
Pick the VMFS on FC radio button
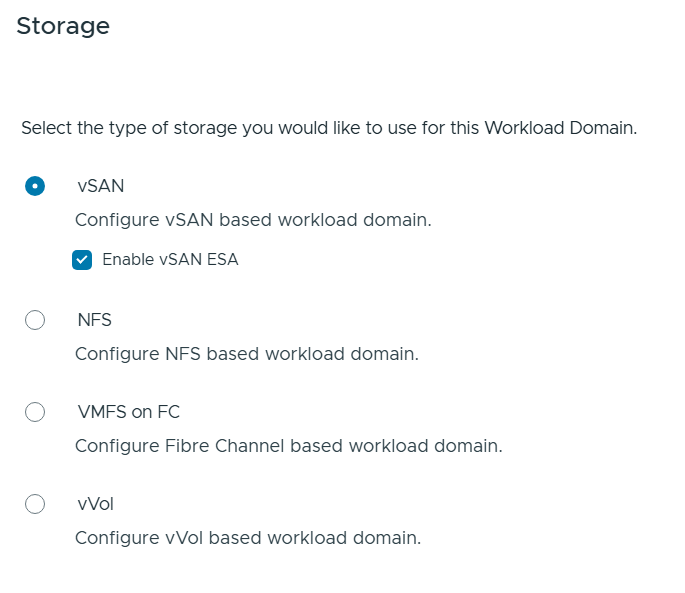(35, 412)
